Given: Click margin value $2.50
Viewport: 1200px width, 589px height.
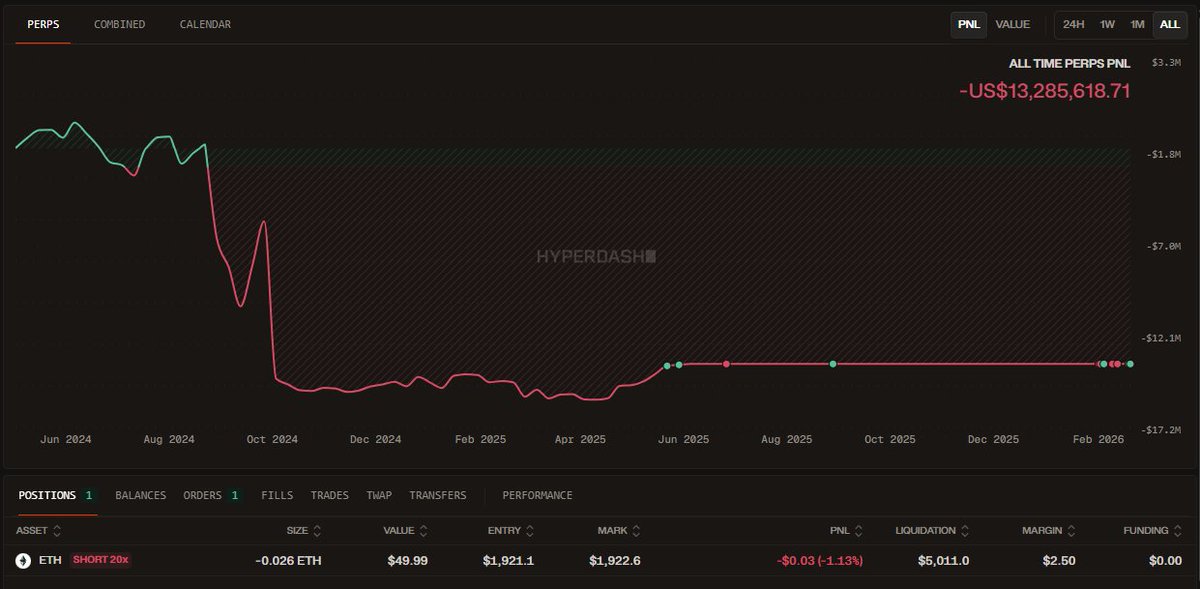Looking at the screenshot, I should coord(1058,561).
